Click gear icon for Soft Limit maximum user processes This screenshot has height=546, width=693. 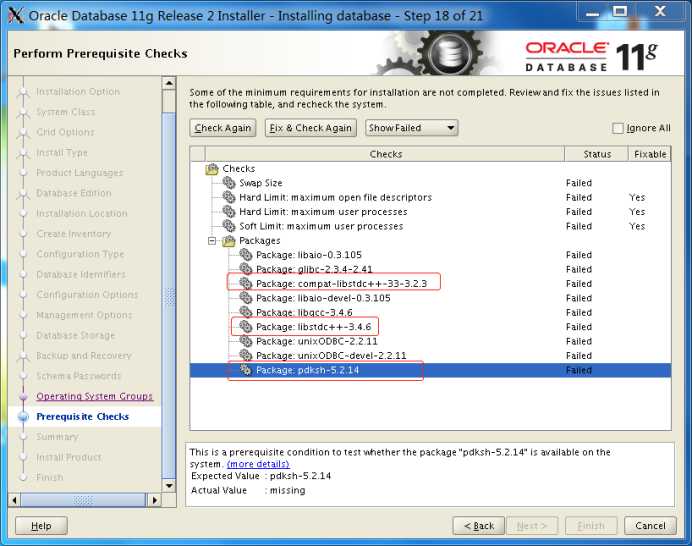pyautogui.click(x=229, y=225)
